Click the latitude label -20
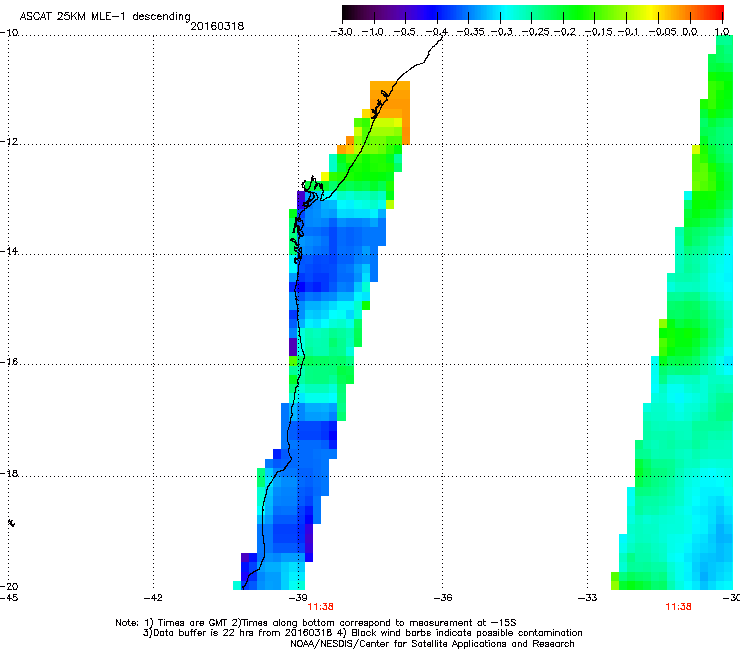Screen dimensions: 740x650 pyautogui.click(x=9, y=586)
